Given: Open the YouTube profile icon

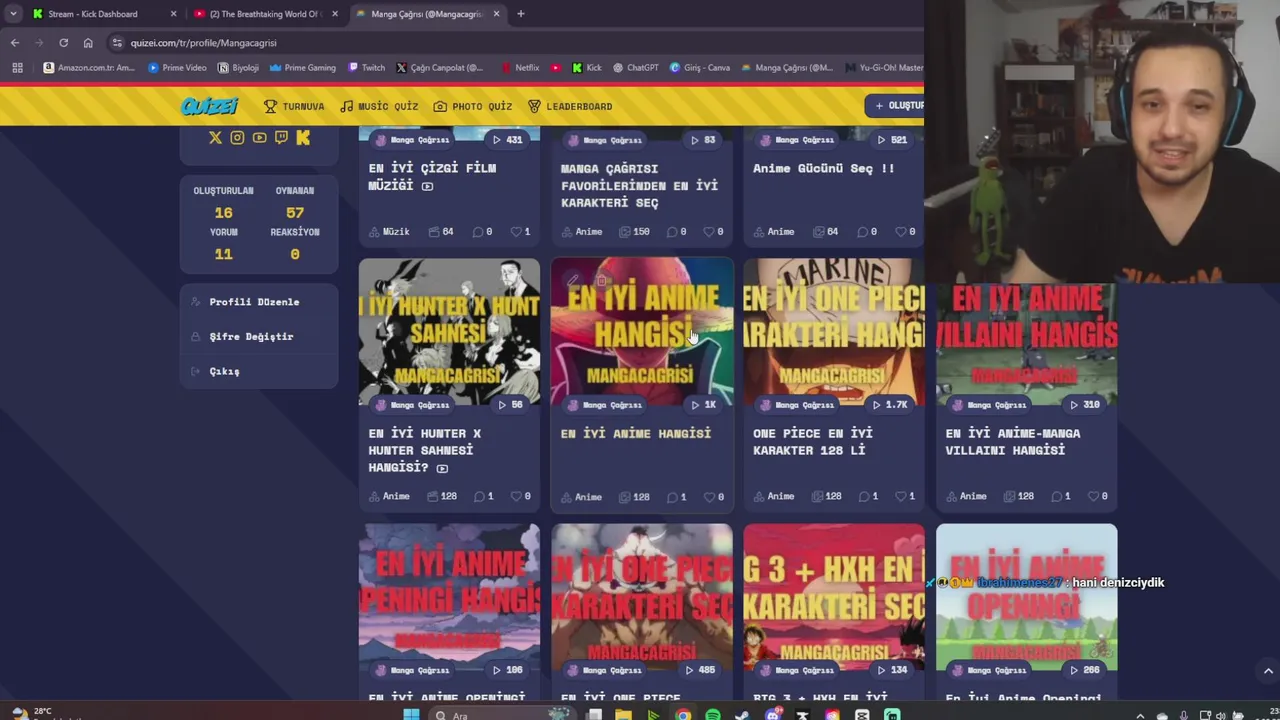Looking at the screenshot, I should pyautogui.click(x=259, y=138).
